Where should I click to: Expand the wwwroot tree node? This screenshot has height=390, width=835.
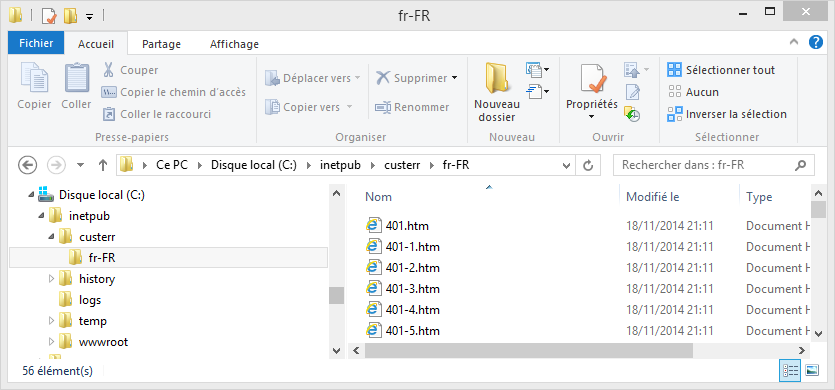[51, 342]
